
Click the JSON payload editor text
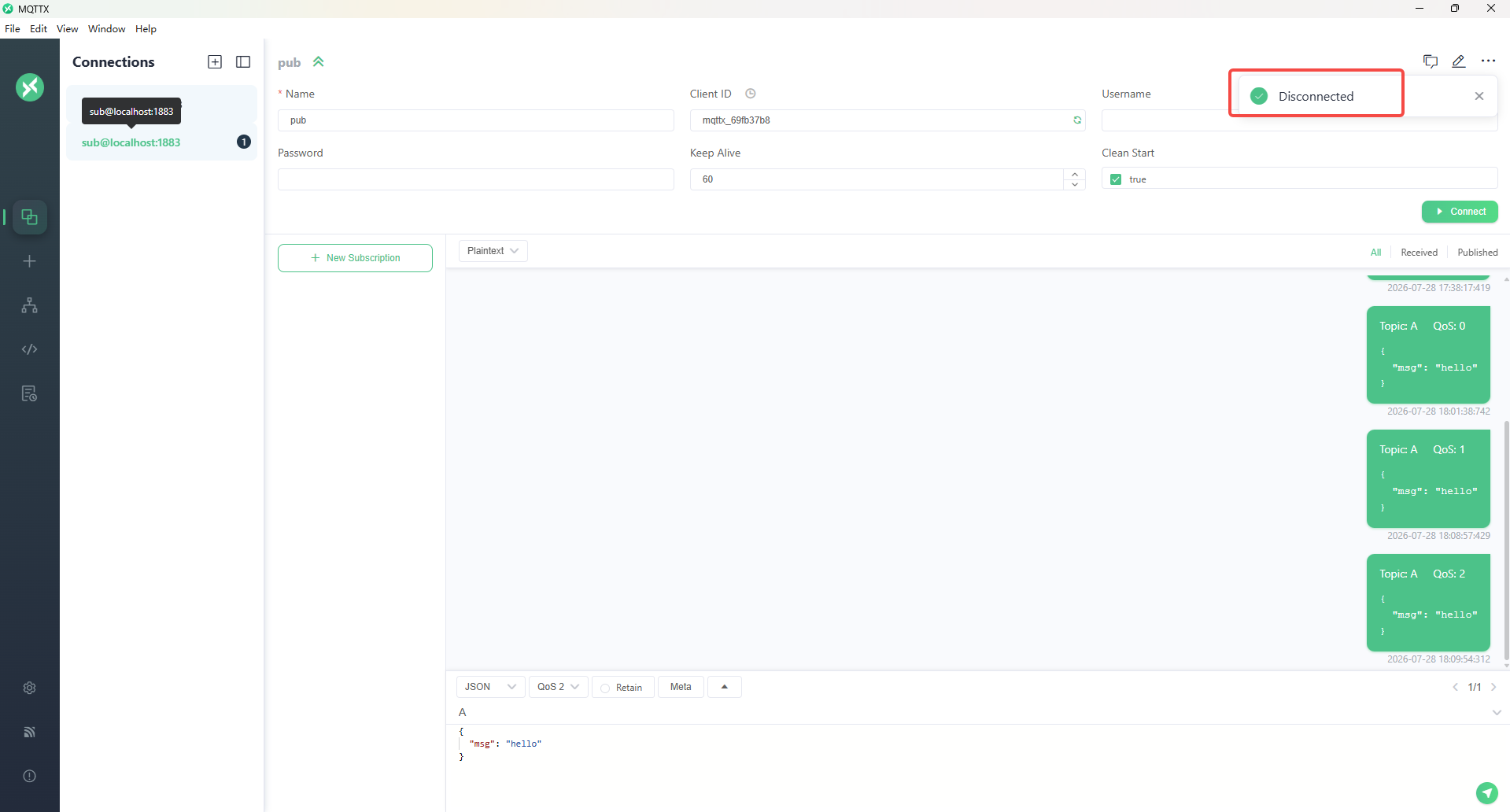pyautogui.click(x=500, y=744)
